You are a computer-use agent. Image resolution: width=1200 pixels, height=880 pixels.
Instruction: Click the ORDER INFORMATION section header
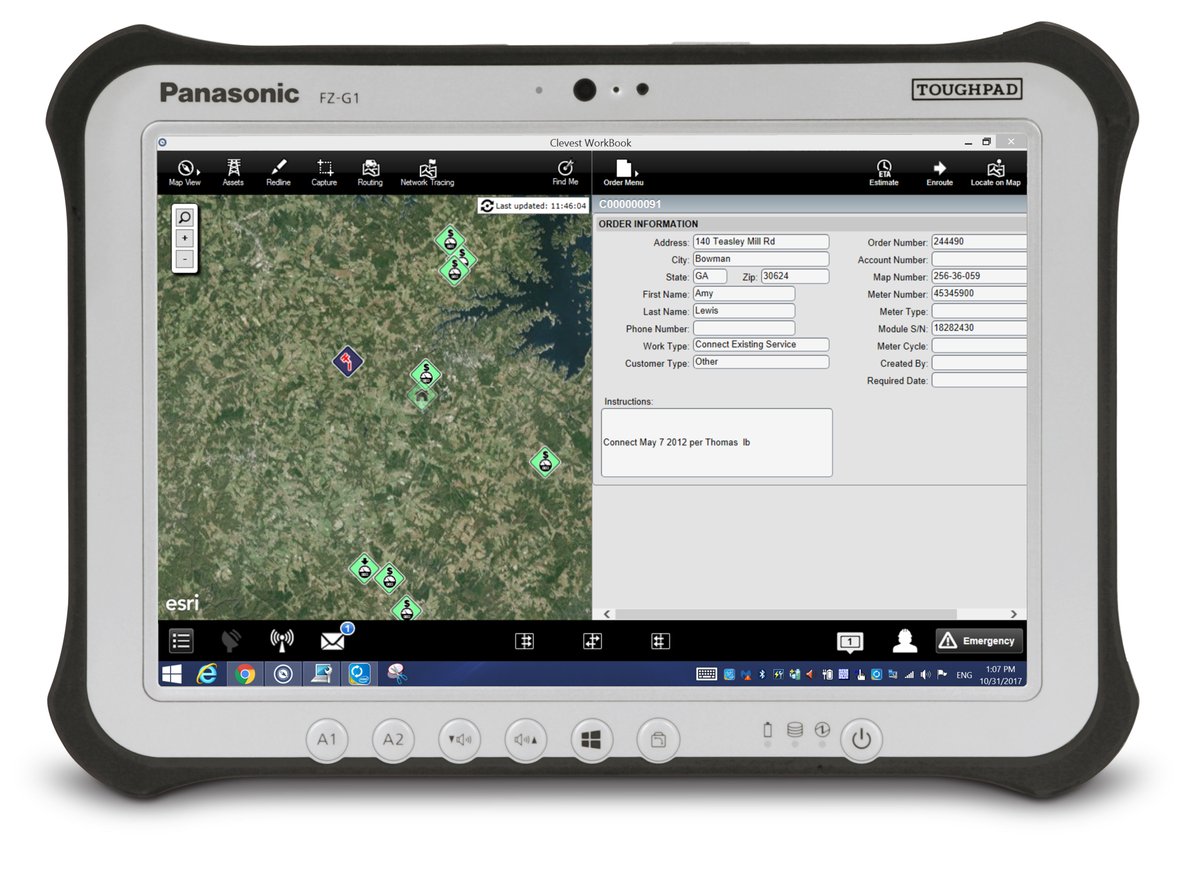pos(648,224)
